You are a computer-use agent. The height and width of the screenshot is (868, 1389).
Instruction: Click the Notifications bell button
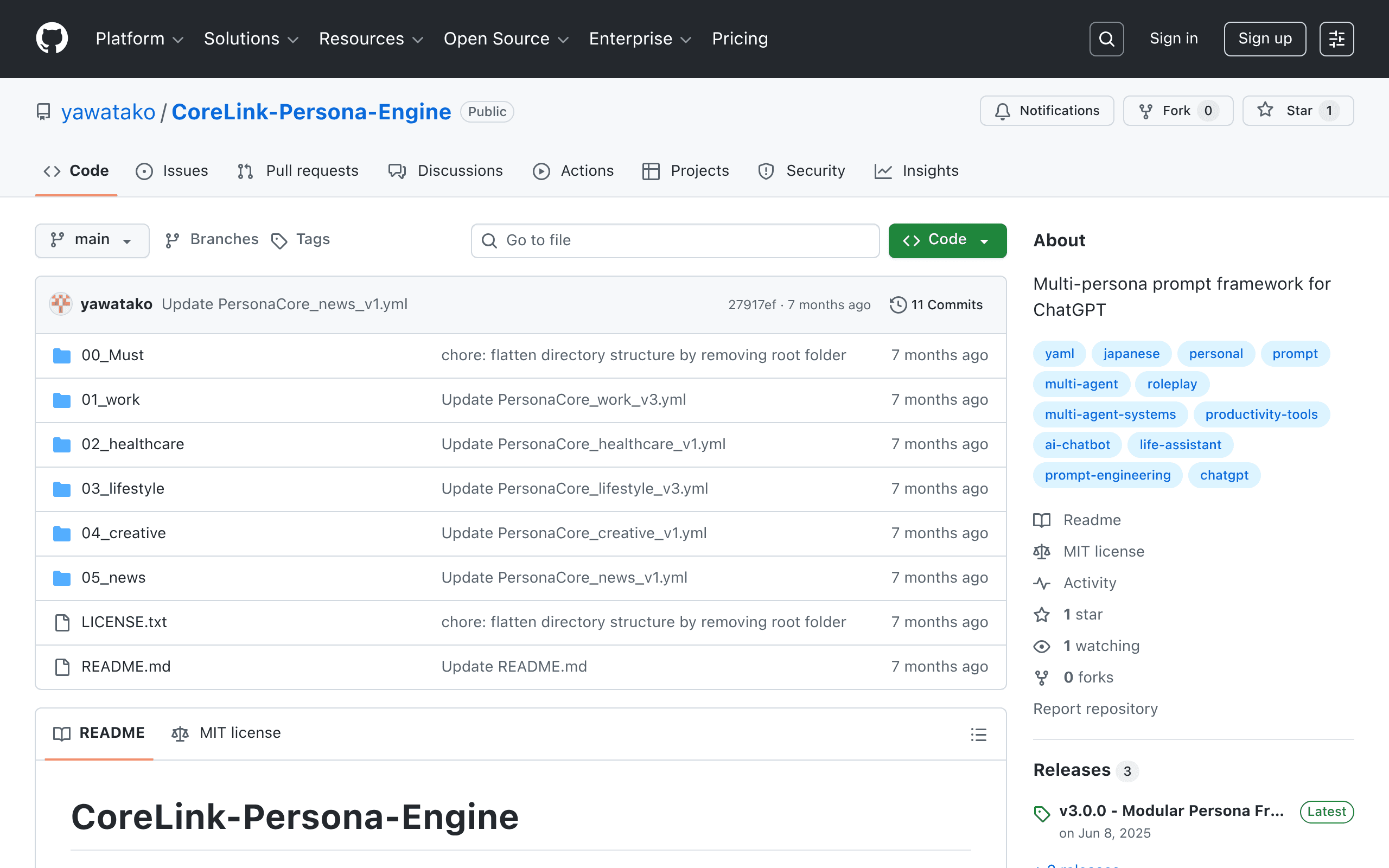point(1047,111)
